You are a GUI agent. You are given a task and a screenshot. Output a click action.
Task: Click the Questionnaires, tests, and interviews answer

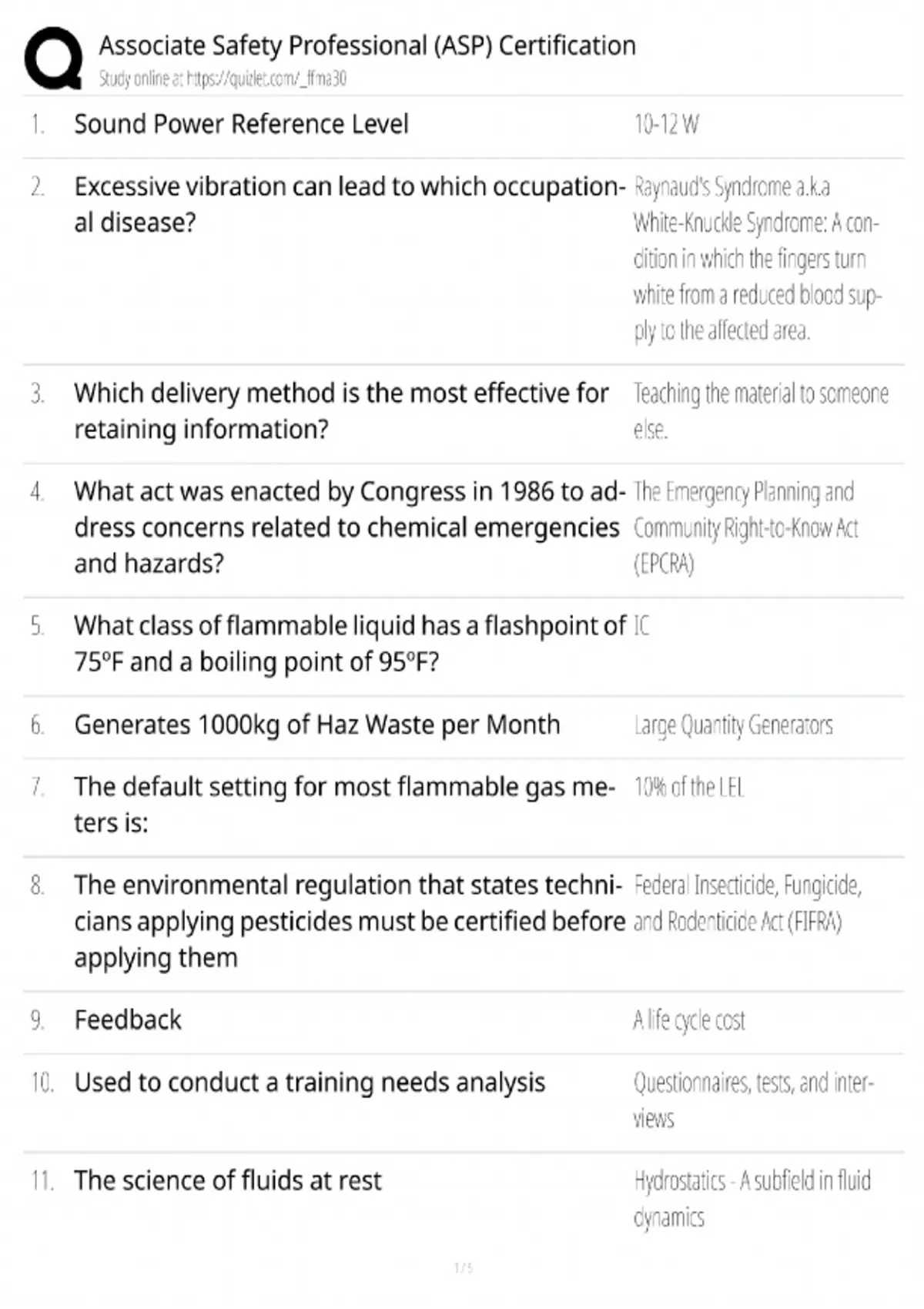753,1100
